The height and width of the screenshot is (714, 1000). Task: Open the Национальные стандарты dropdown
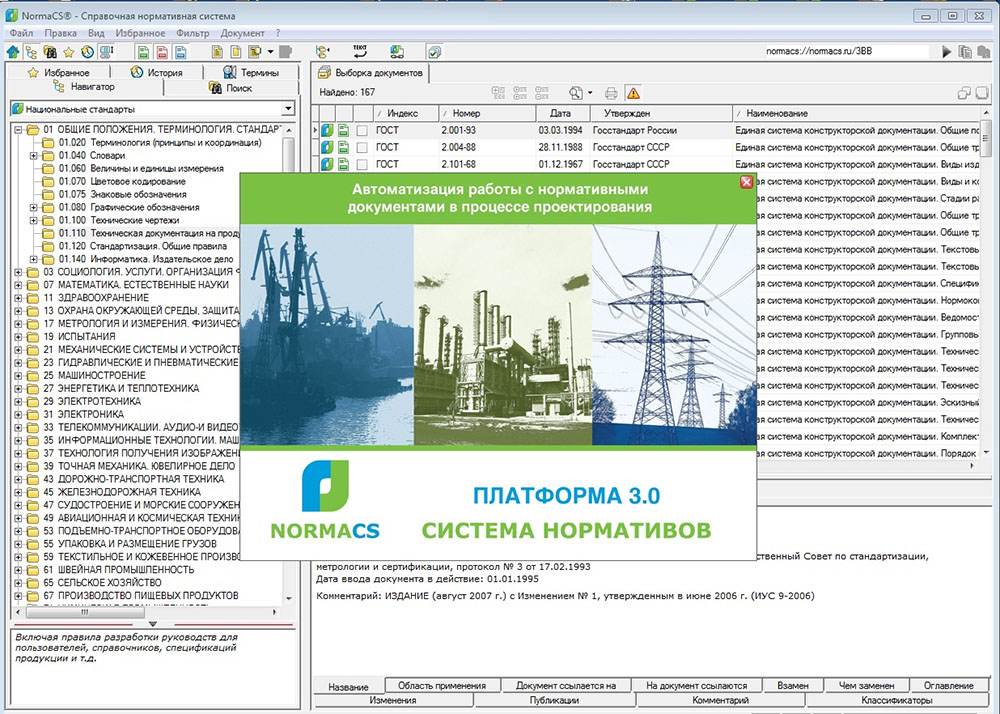click(288, 109)
